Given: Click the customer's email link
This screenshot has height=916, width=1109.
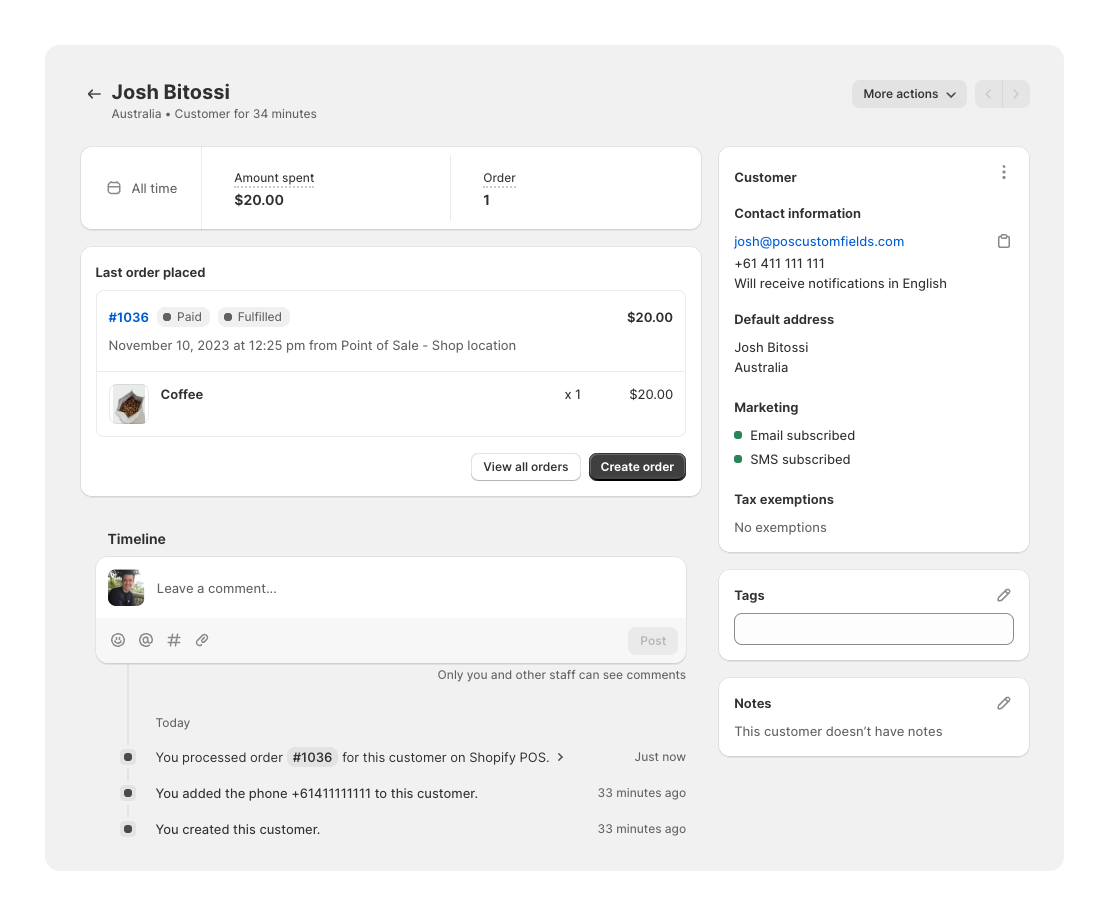Looking at the screenshot, I should click(818, 241).
